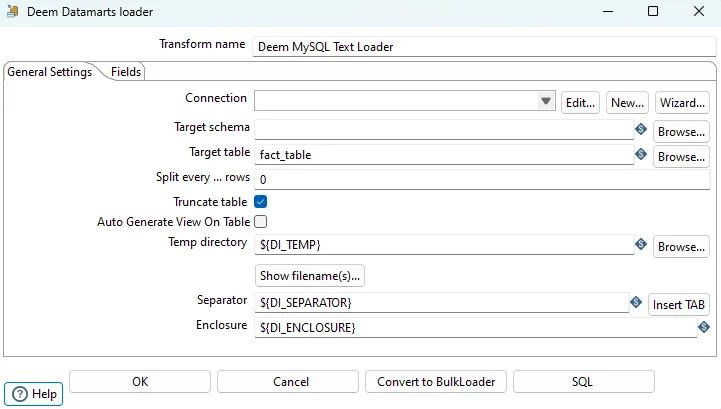
Task: Click Cancel to discard changes
Action: coord(288,382)
